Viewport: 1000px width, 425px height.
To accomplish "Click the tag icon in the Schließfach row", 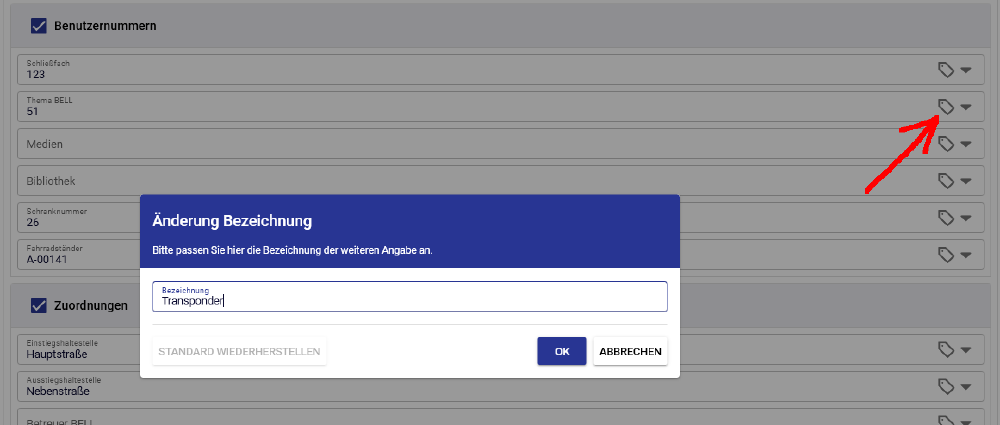I will [x=945, y=70].
